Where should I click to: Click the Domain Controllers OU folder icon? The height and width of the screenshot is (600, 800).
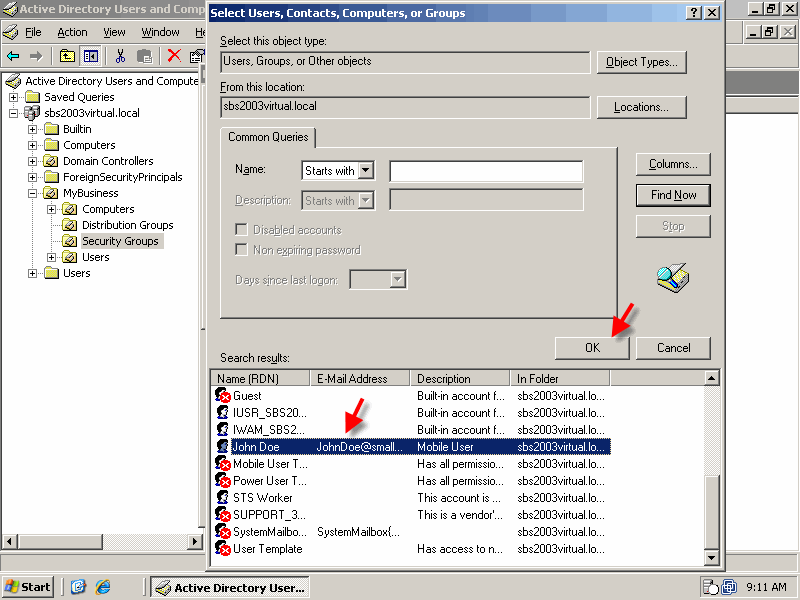click(51, 161)
